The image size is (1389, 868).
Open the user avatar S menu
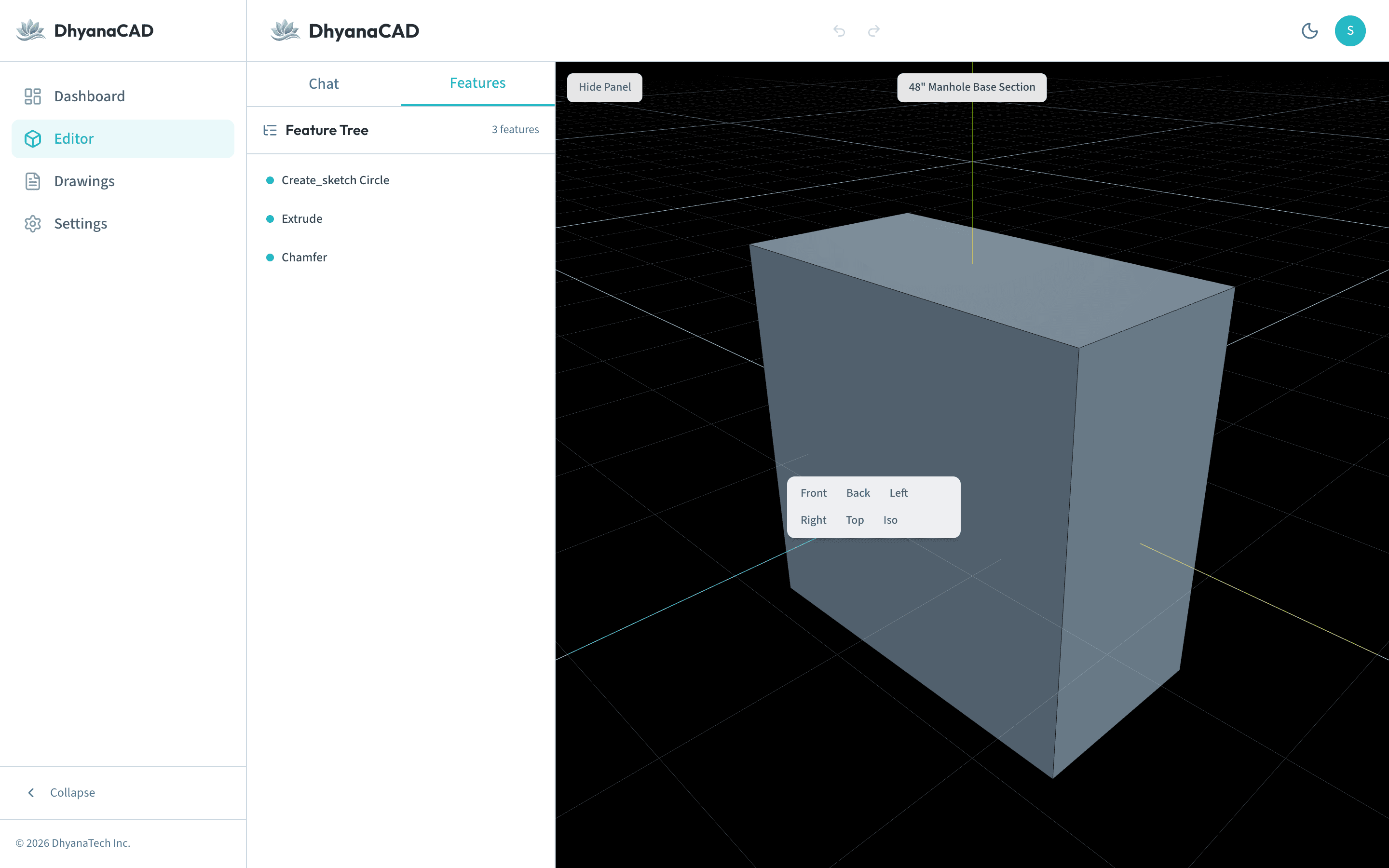pos(1350,31)
